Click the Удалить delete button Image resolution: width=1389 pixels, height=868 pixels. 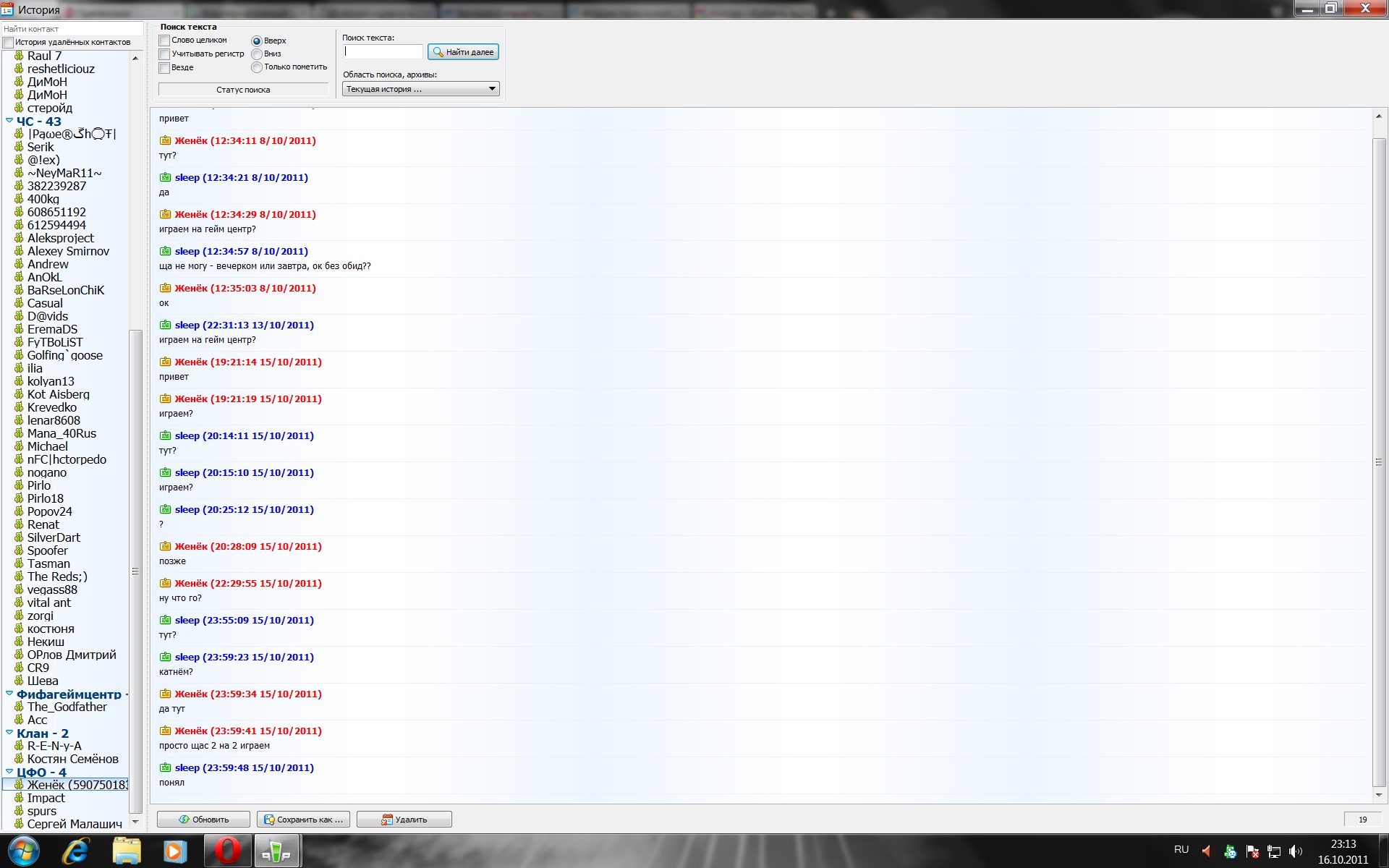tap(404, 820)
